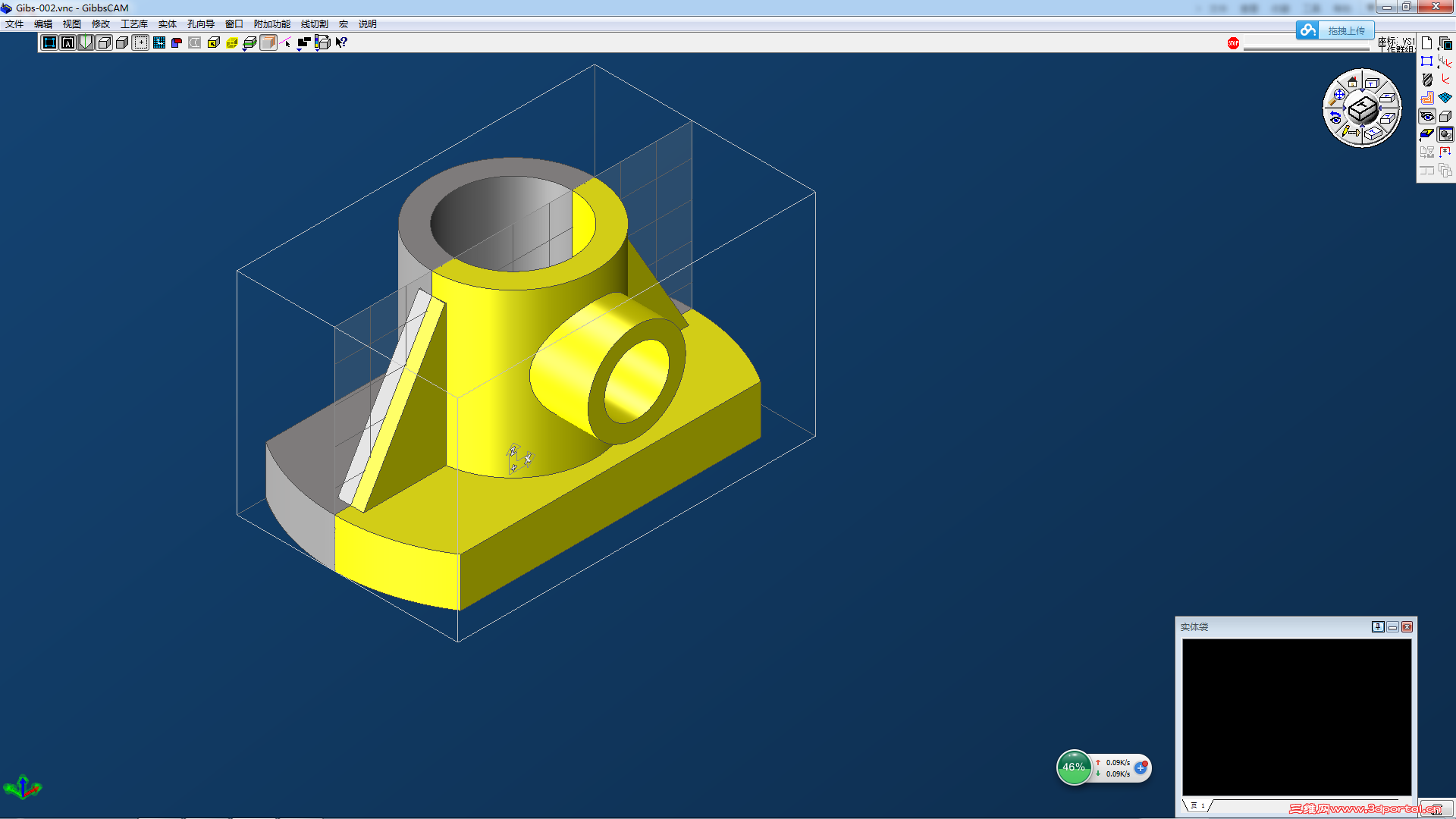Image resolution: width=1456 pixels, height=819 pixels.
Task: Click the gray cube icon in right palette
Action: [1445, 116]
